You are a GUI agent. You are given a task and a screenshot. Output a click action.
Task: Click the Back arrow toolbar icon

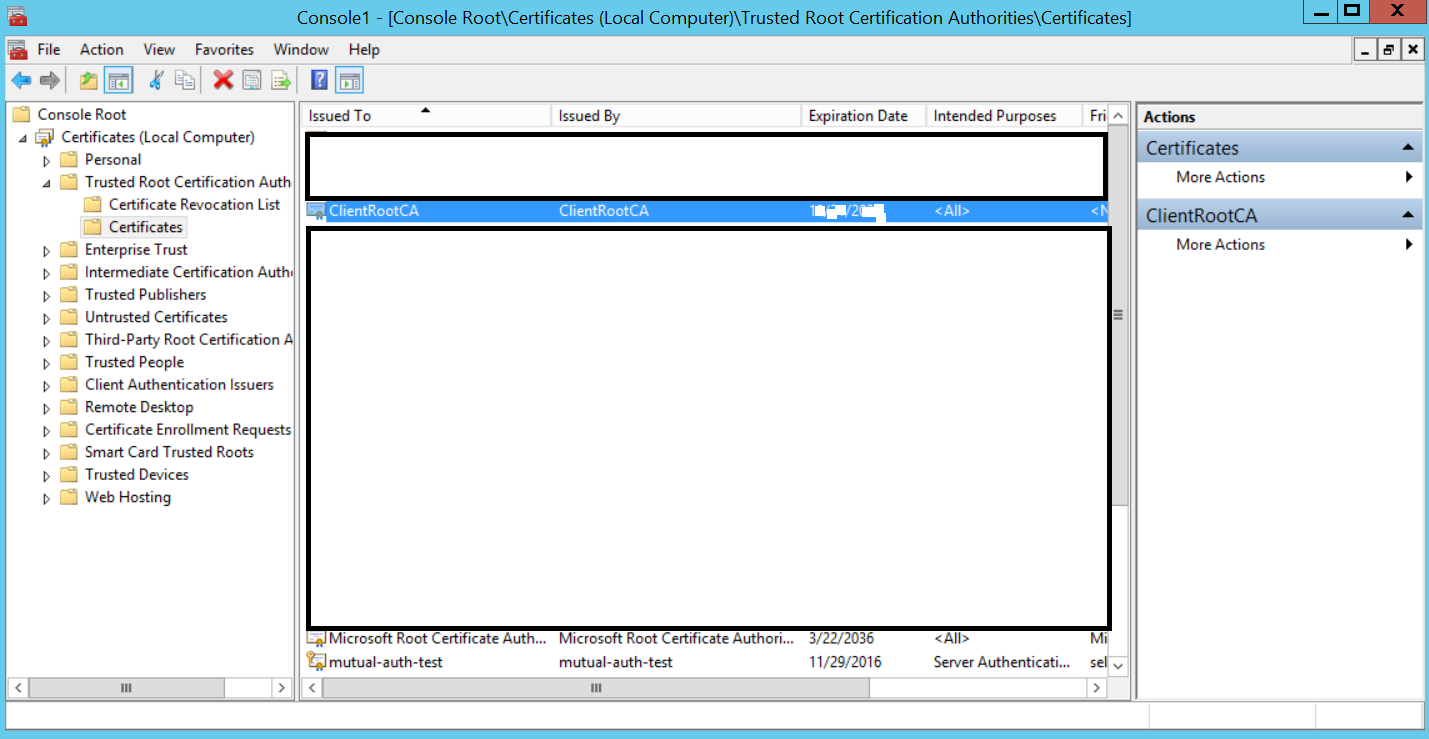point(21,81)
